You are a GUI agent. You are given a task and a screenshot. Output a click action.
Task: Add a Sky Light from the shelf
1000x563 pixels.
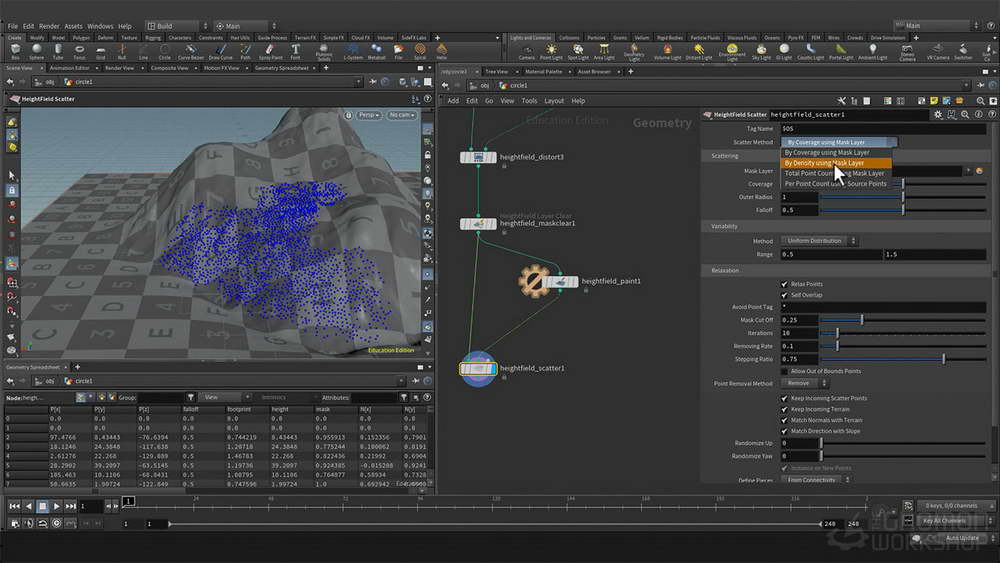(761, 52)
